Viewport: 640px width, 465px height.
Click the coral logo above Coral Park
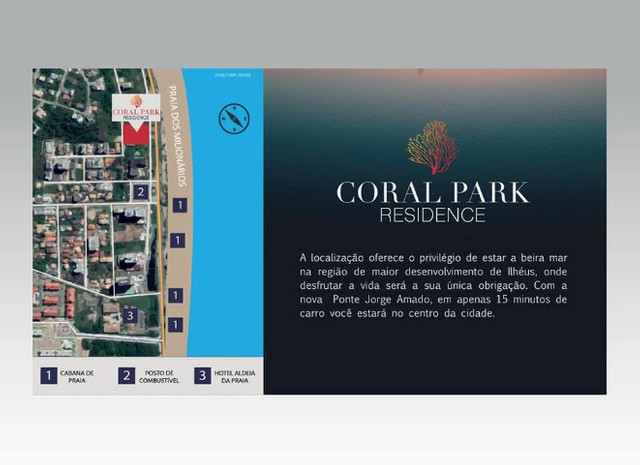point(433,147)
